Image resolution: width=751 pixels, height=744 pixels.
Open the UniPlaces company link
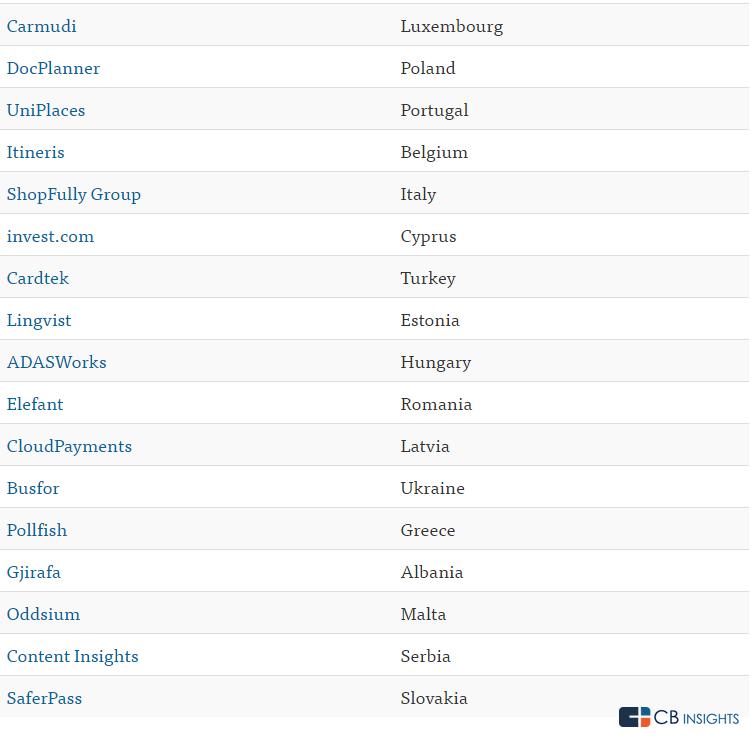point(46,110)
